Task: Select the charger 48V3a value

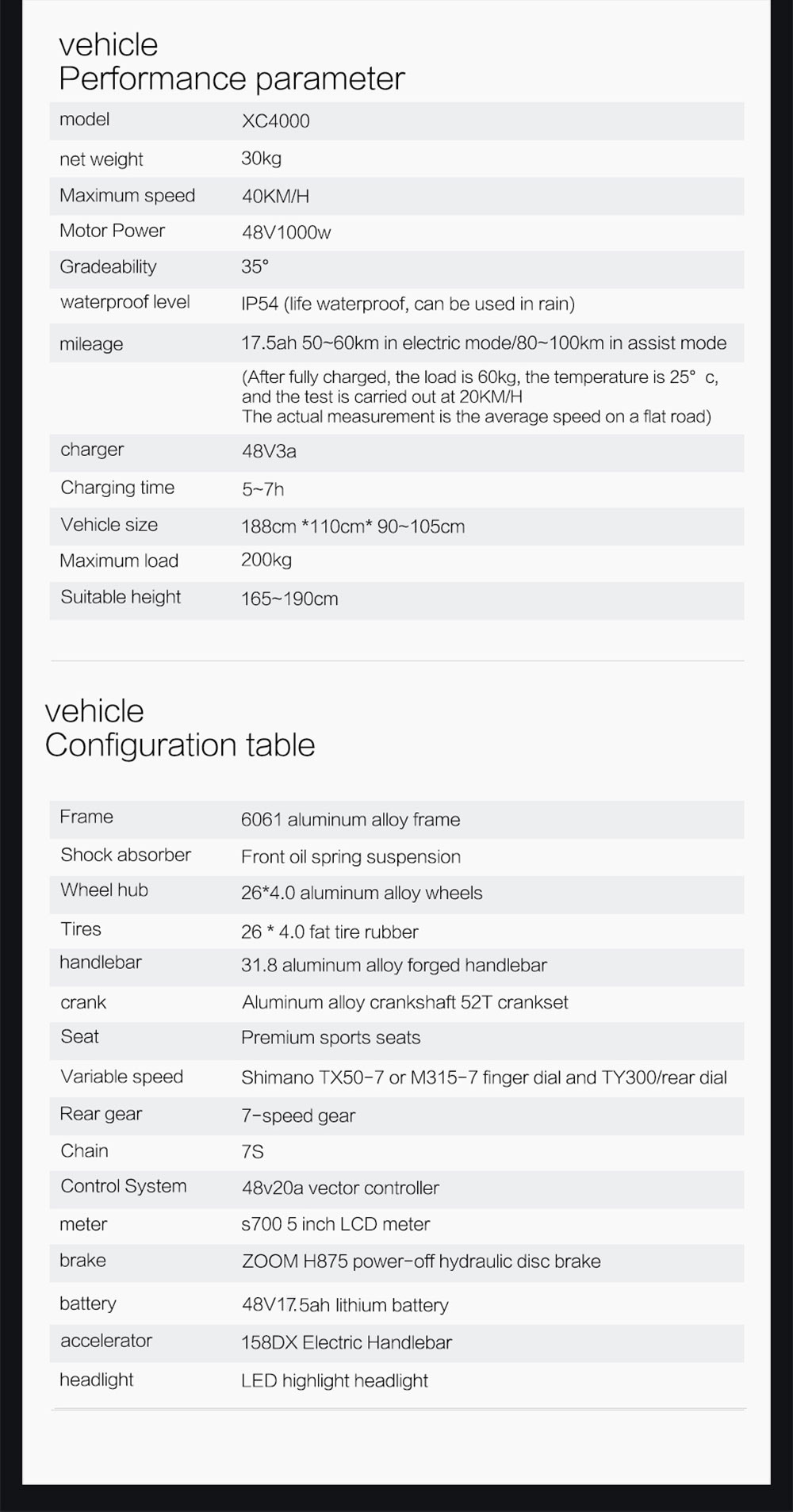Action: pos(269,451)
